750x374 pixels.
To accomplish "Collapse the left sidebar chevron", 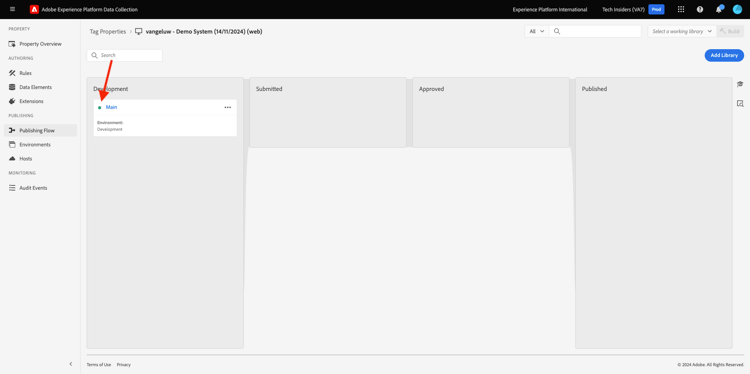I will 71,364.
